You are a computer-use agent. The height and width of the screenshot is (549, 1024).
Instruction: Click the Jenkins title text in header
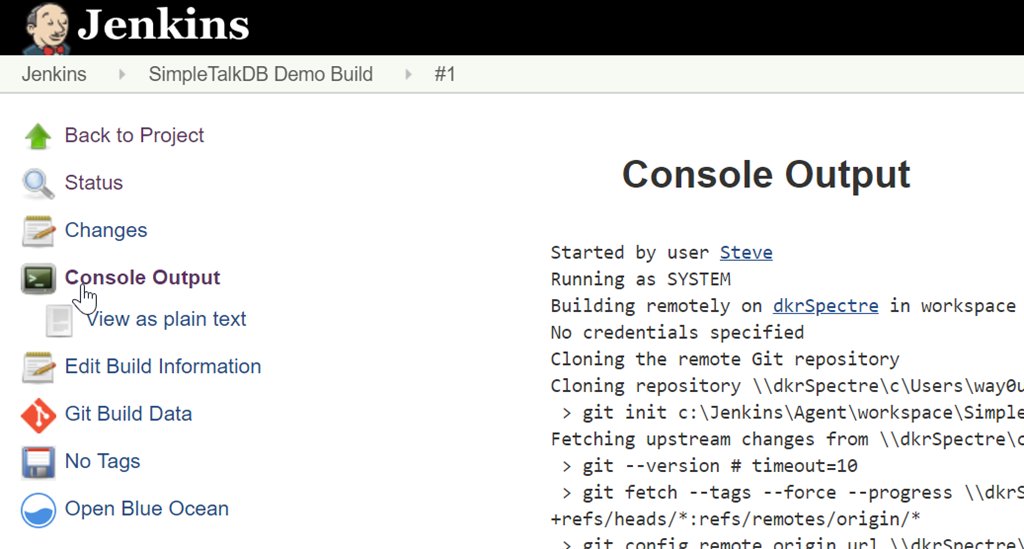[163, 26]
